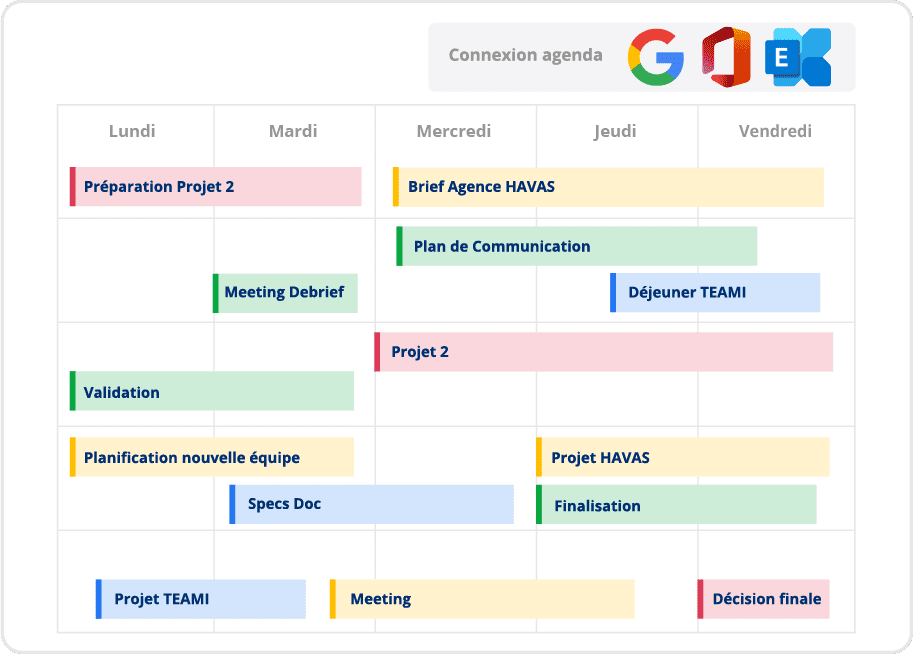Select the Déjeuner TEAMI event
Image resolution: width=913 pixels, height=654 pixels.
point(715,293)
